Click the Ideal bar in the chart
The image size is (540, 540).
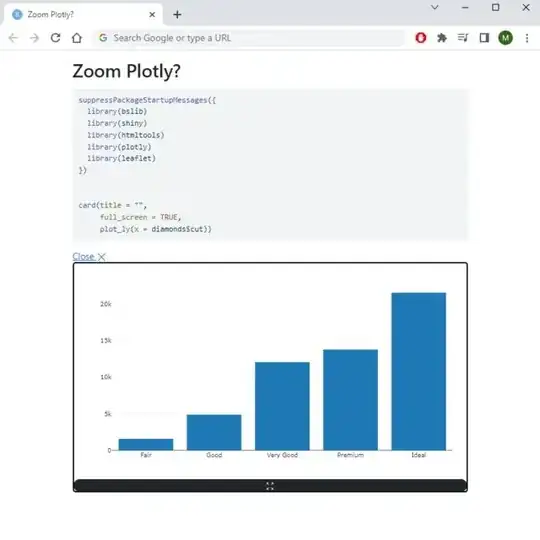[x=419, y=372]
